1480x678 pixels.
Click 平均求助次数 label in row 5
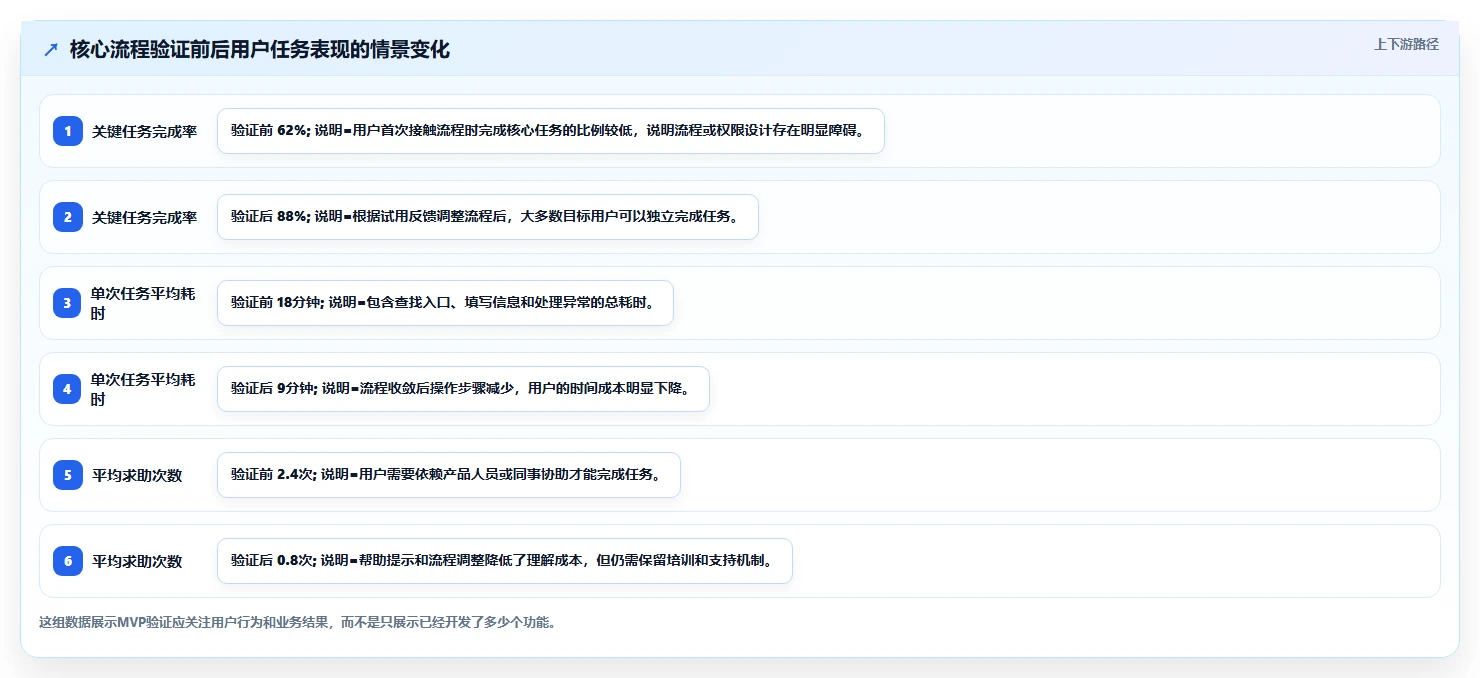coord(137,475)
